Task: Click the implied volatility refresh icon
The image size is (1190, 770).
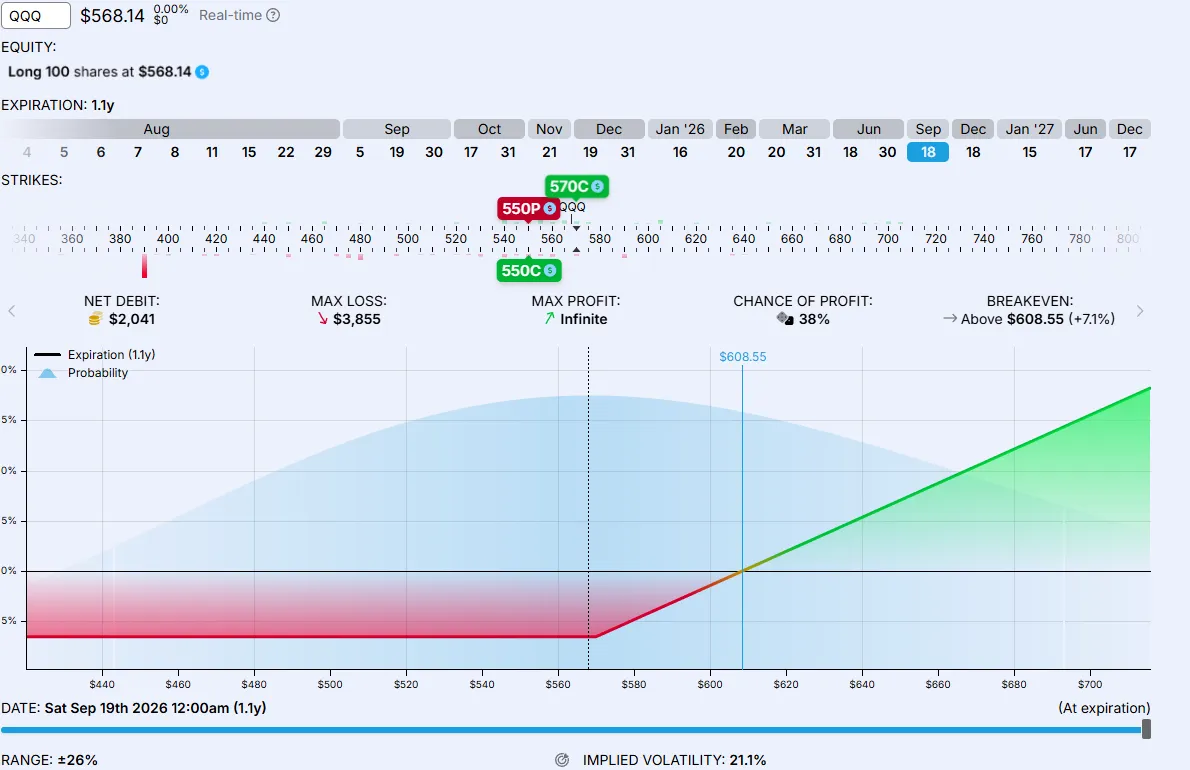Action: 562,760
